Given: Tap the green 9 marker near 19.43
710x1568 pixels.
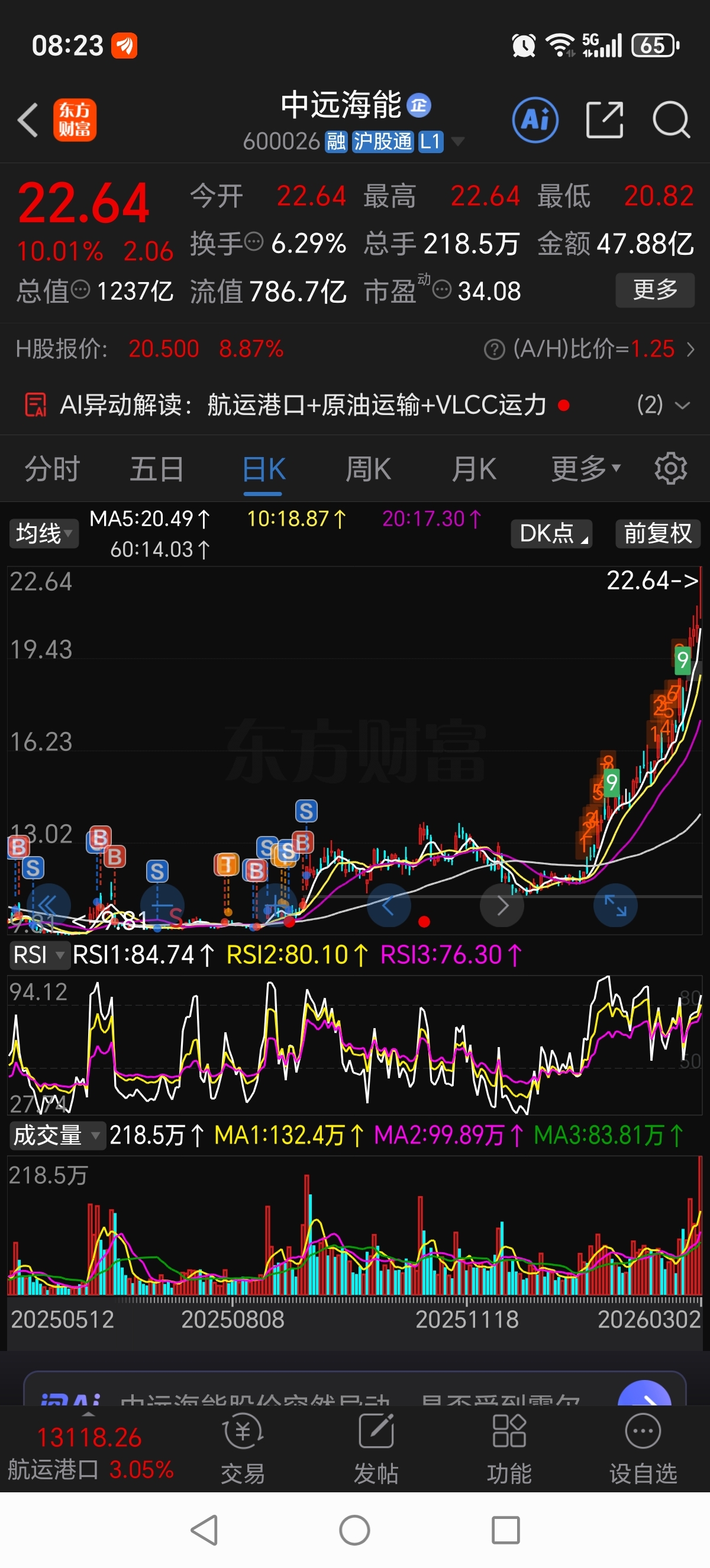Looking at the screenshot, I should tap(683, 660).
